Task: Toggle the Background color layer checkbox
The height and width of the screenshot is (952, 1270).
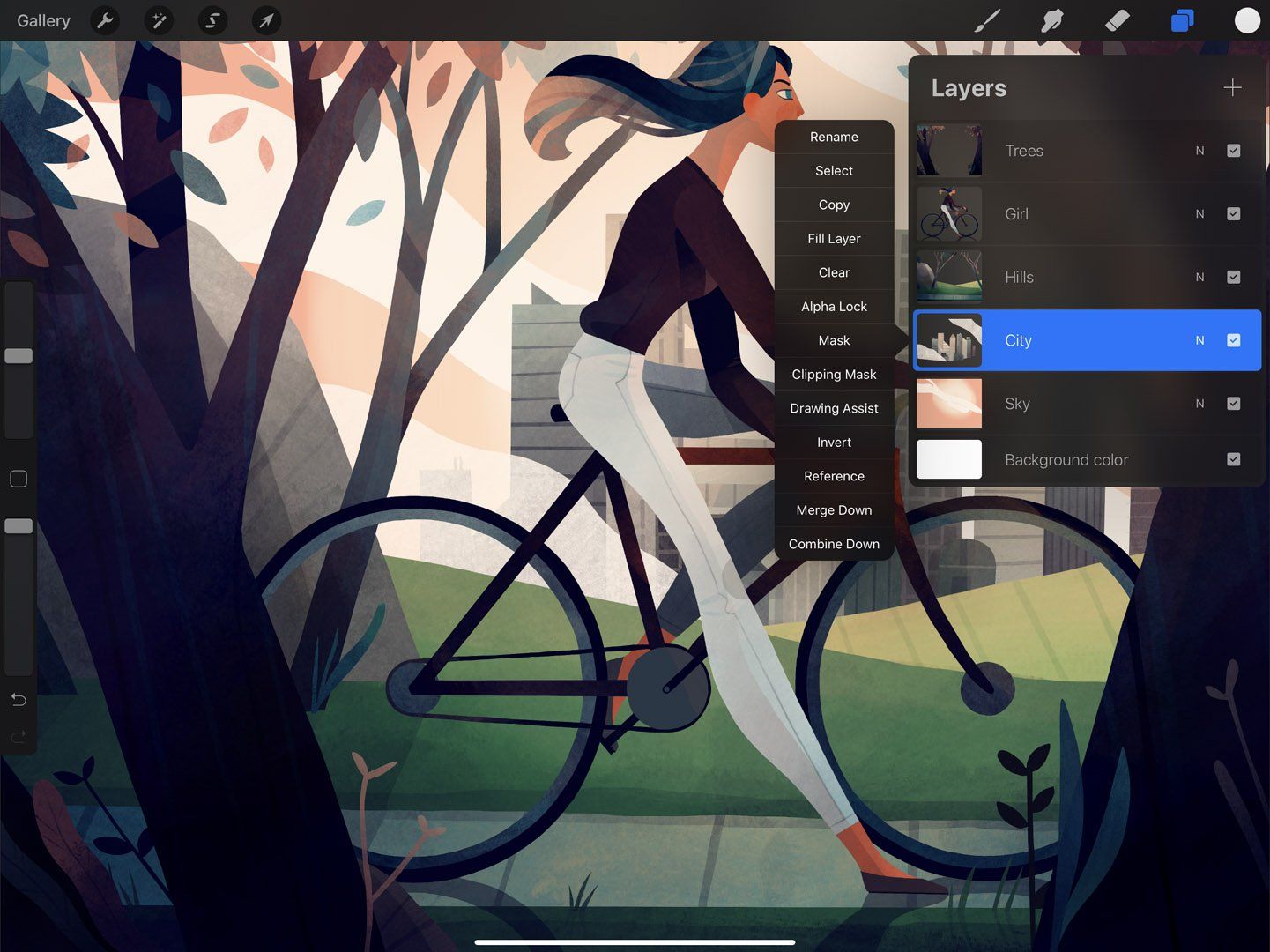Action: click(x=1234, y=459)
